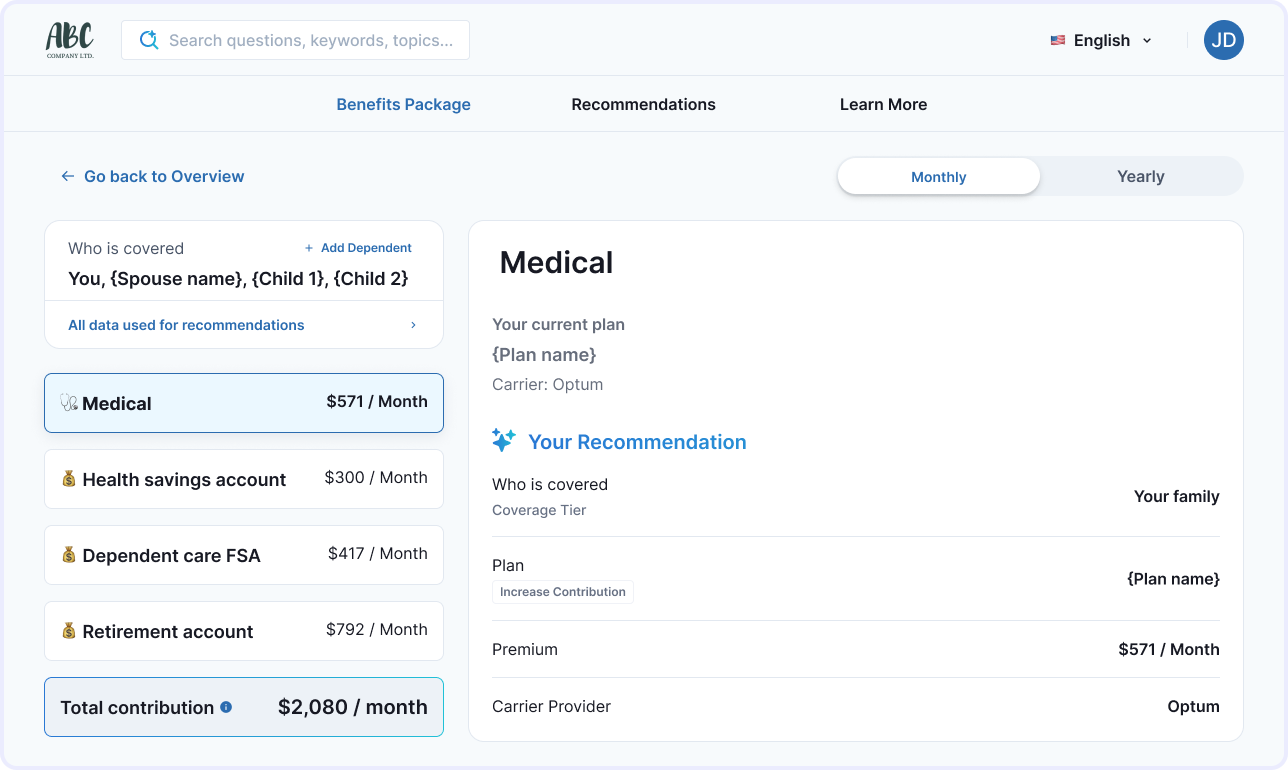
Task: Select the Benefits Package tab
Action: tap(404, 104)
